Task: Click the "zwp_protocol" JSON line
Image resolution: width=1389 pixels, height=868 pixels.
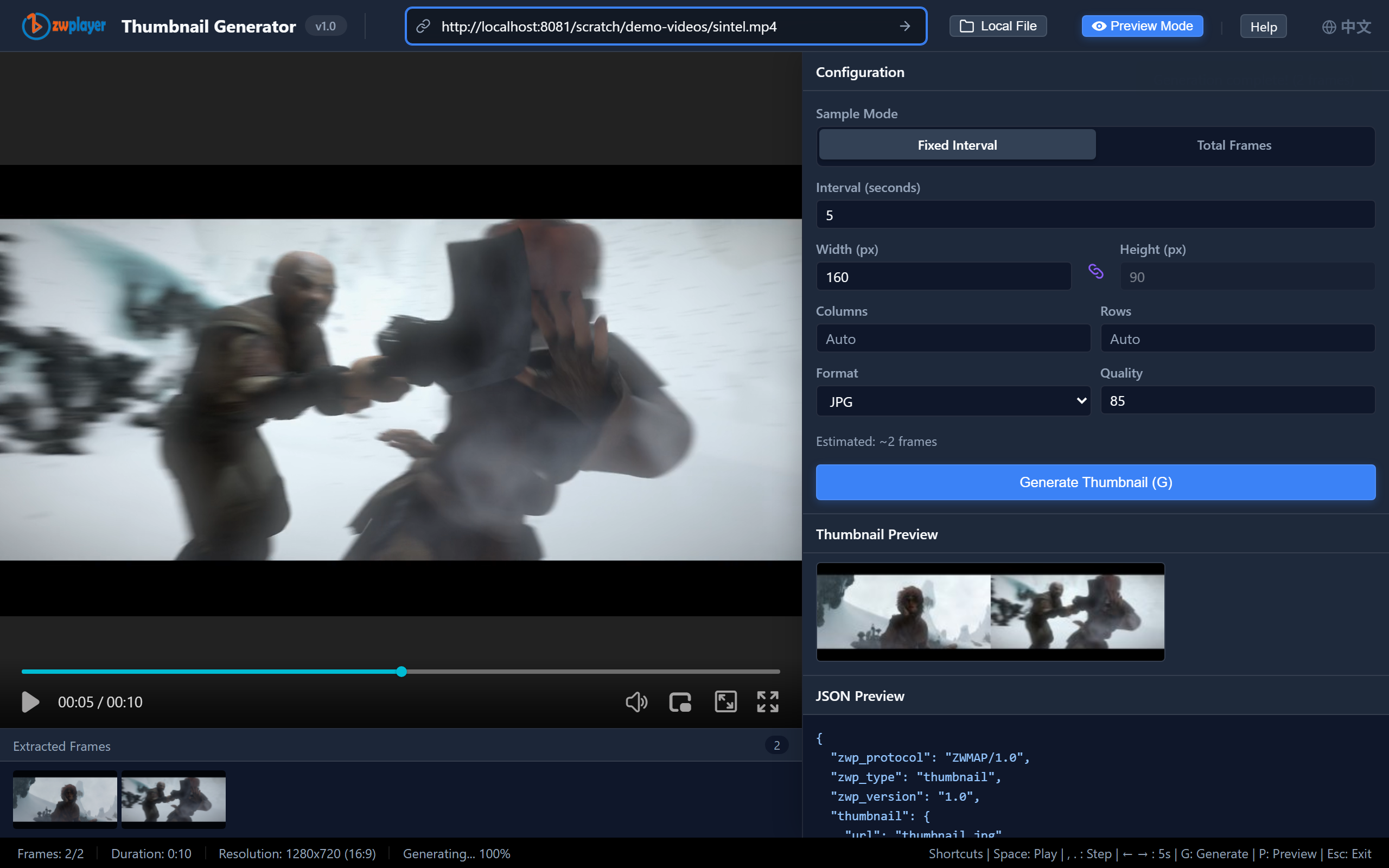Action: click(x=930, y=758)
